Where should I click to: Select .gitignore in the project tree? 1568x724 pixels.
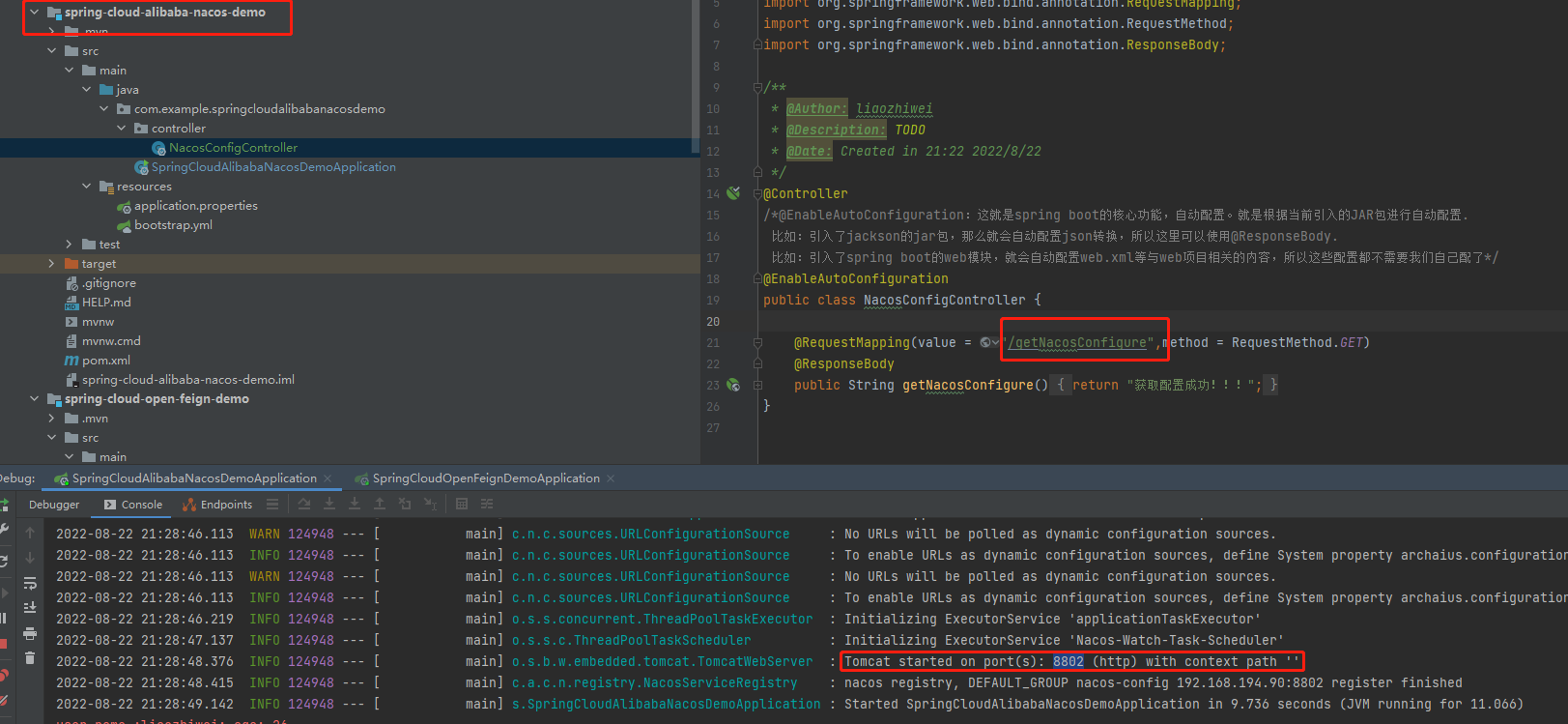click(109, 283)
